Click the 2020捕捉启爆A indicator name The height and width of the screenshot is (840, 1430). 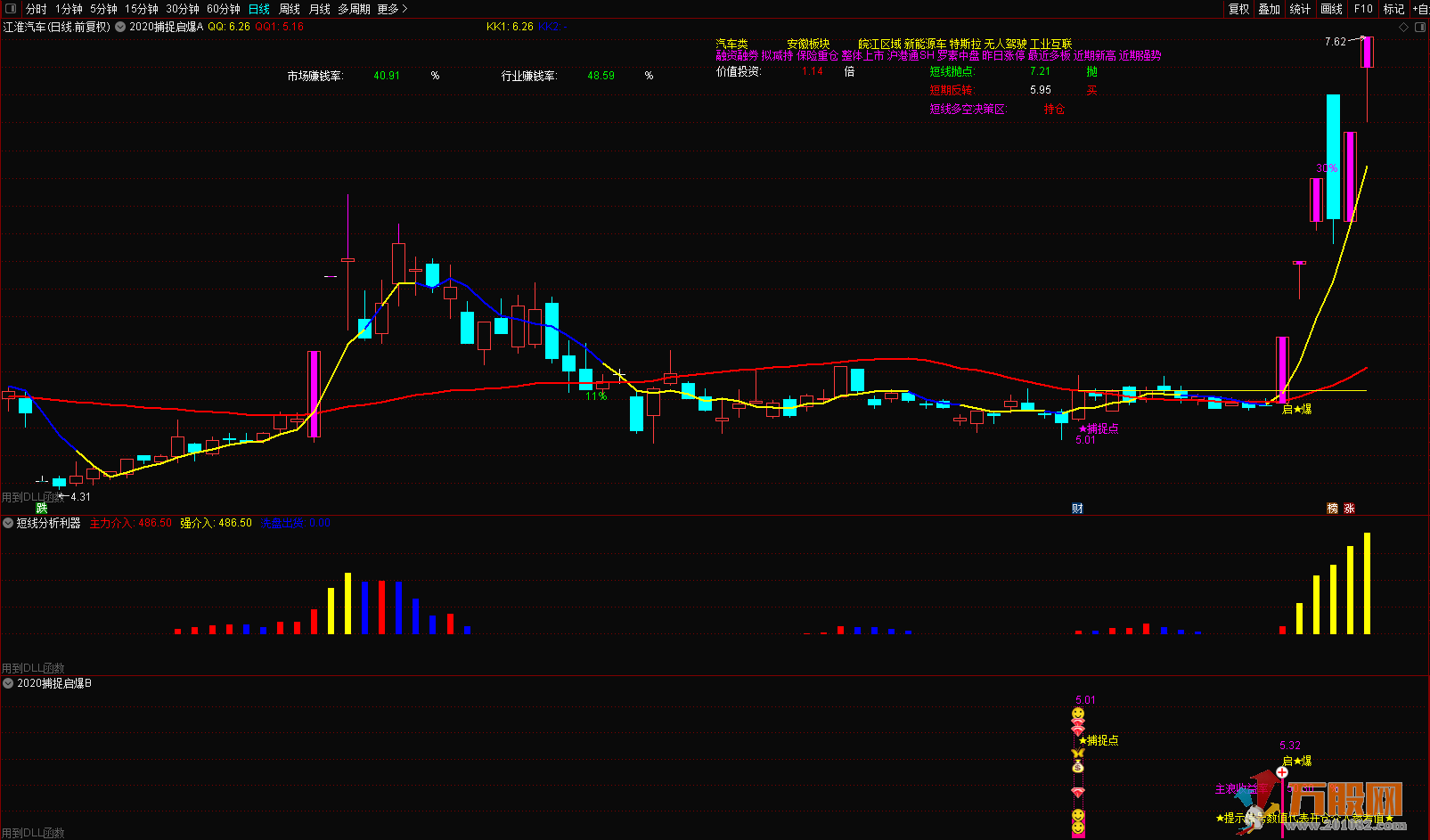167,27
